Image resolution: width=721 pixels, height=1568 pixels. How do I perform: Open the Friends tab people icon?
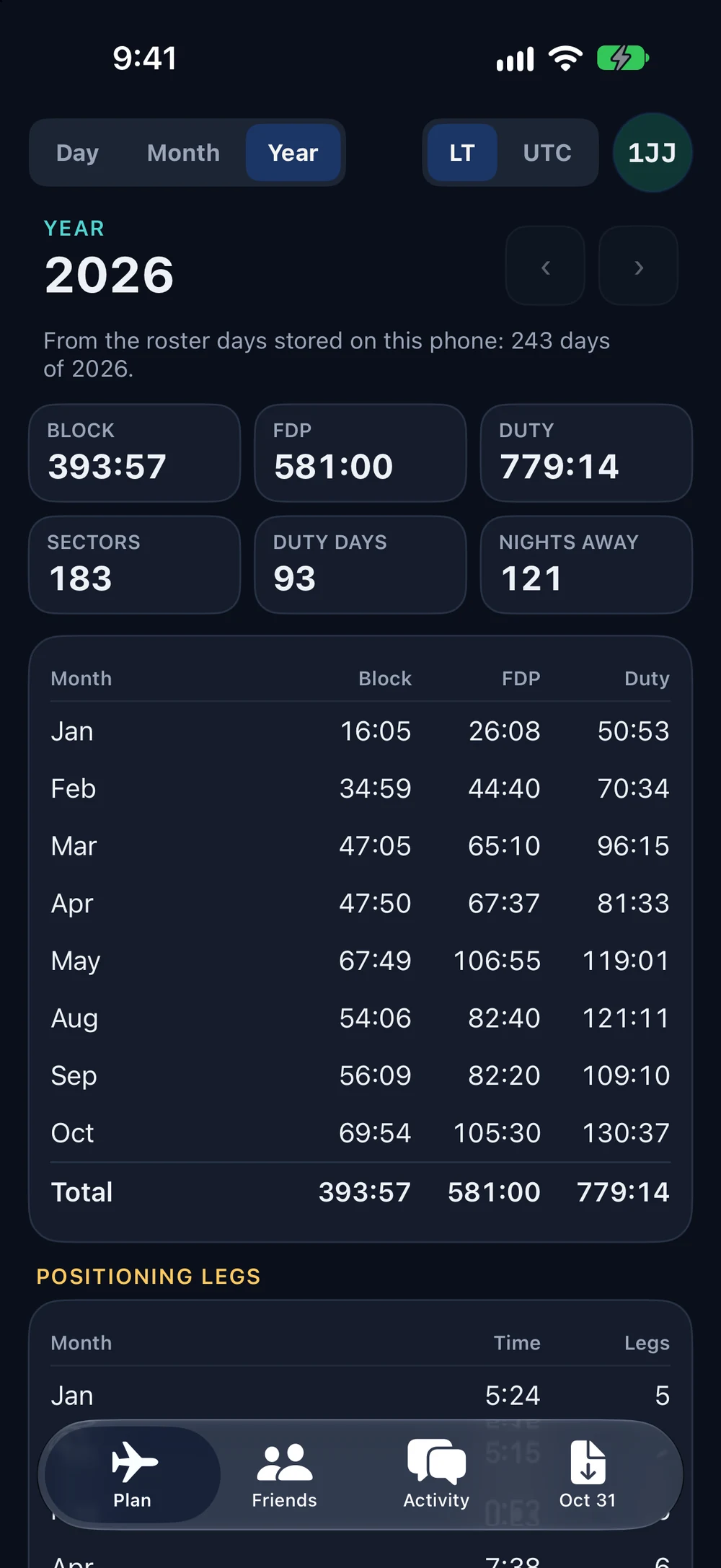pyautogui.click(x=285, y=1462)
